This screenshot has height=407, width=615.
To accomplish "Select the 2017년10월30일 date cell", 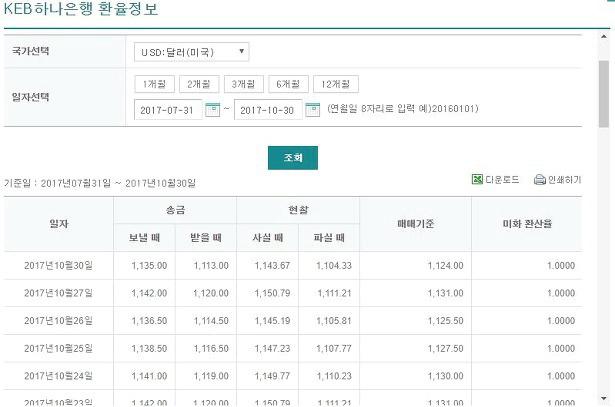I will [59, 265].
